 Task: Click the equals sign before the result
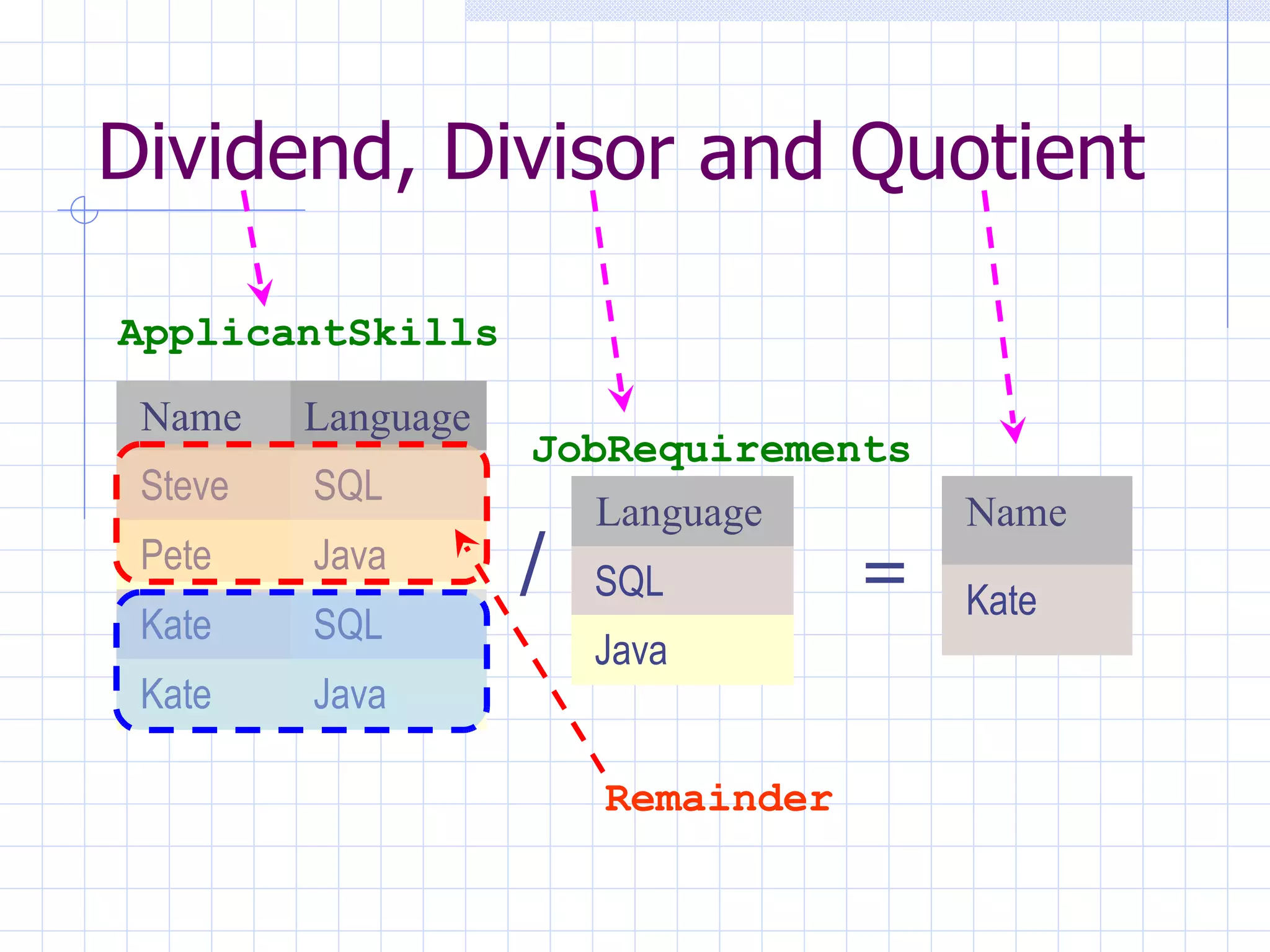(885, 573)
